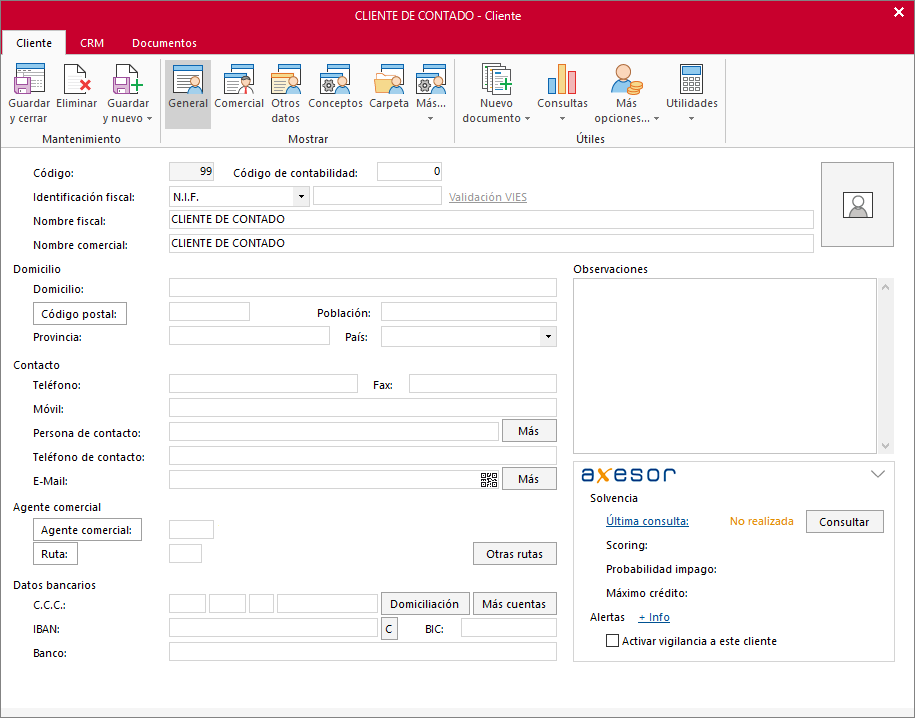This screenshot has height=718, width=915.
Task: Open the País dropdown list
Action: coord(547,337)
